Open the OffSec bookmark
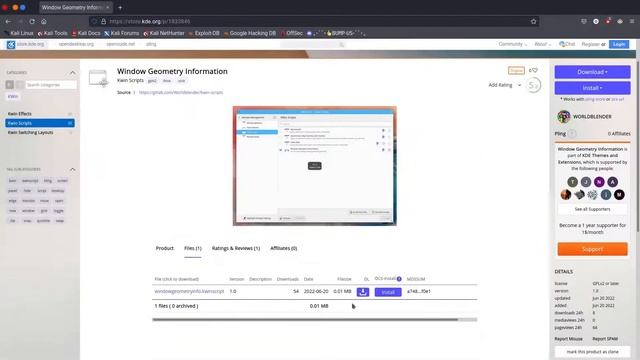This screenshot has height=360, width=640. click(291, 33)
